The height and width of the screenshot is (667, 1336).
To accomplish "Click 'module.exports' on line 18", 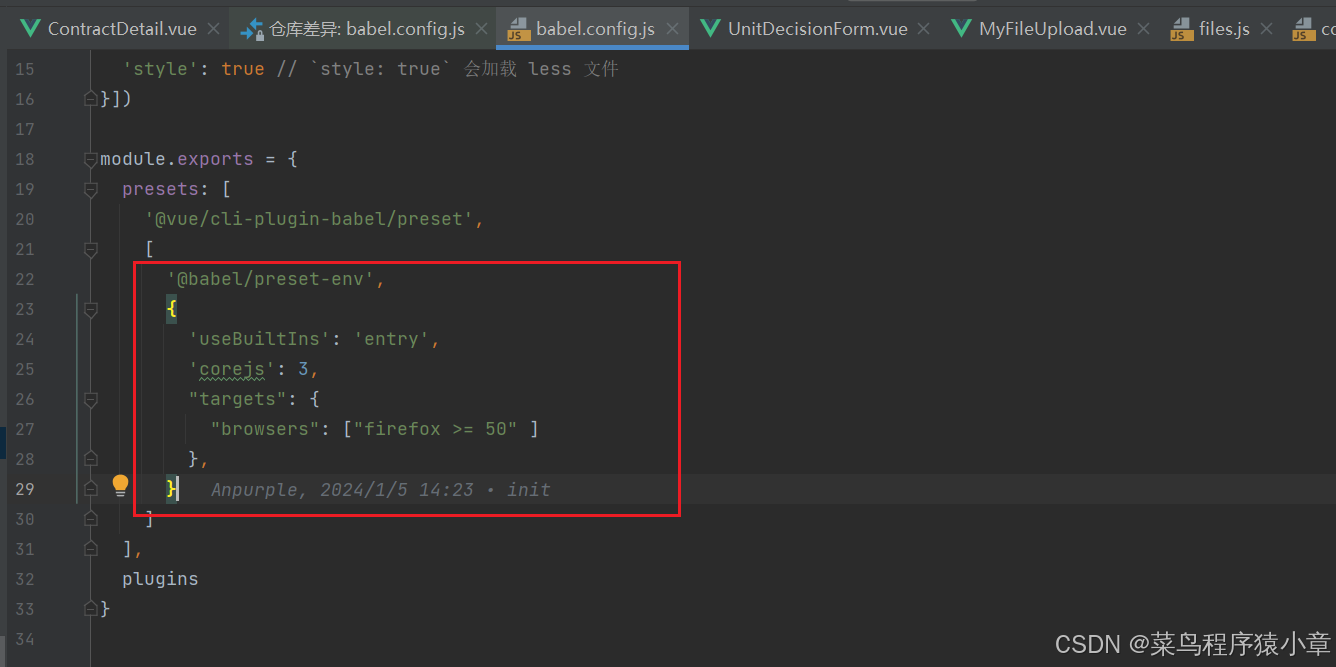I will click(177, 159).
